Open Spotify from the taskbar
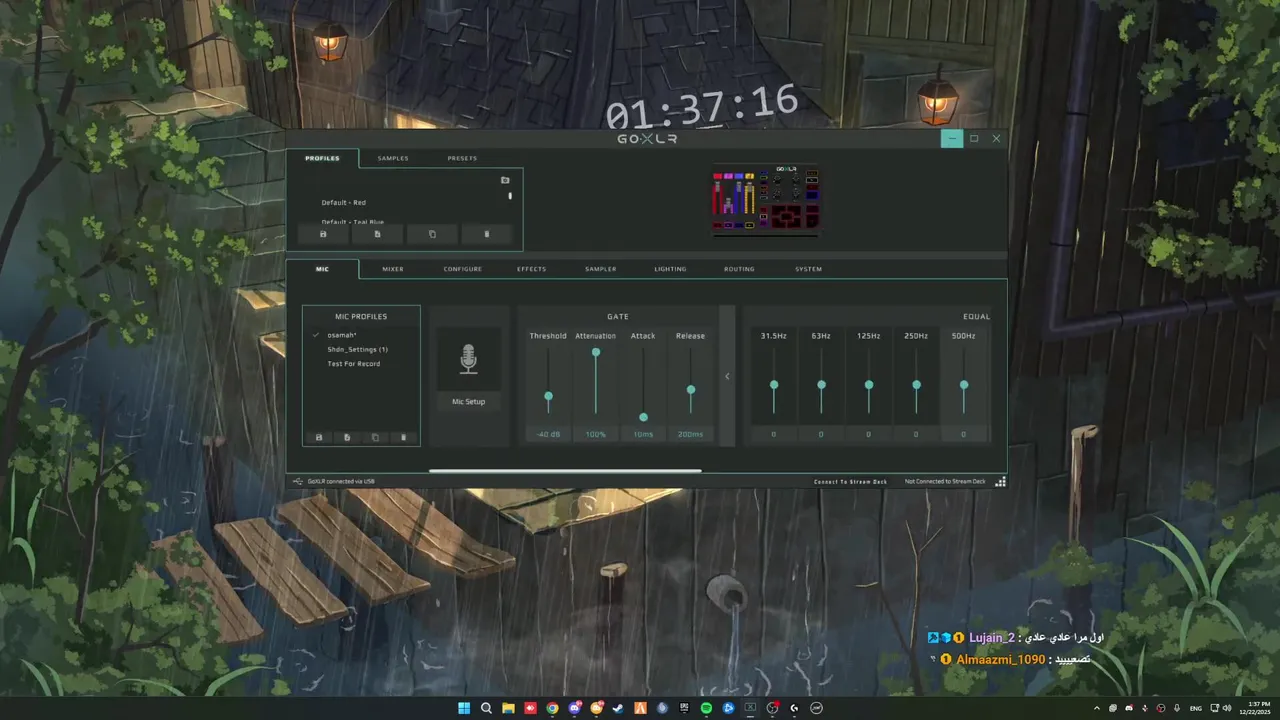 point(706,708)
